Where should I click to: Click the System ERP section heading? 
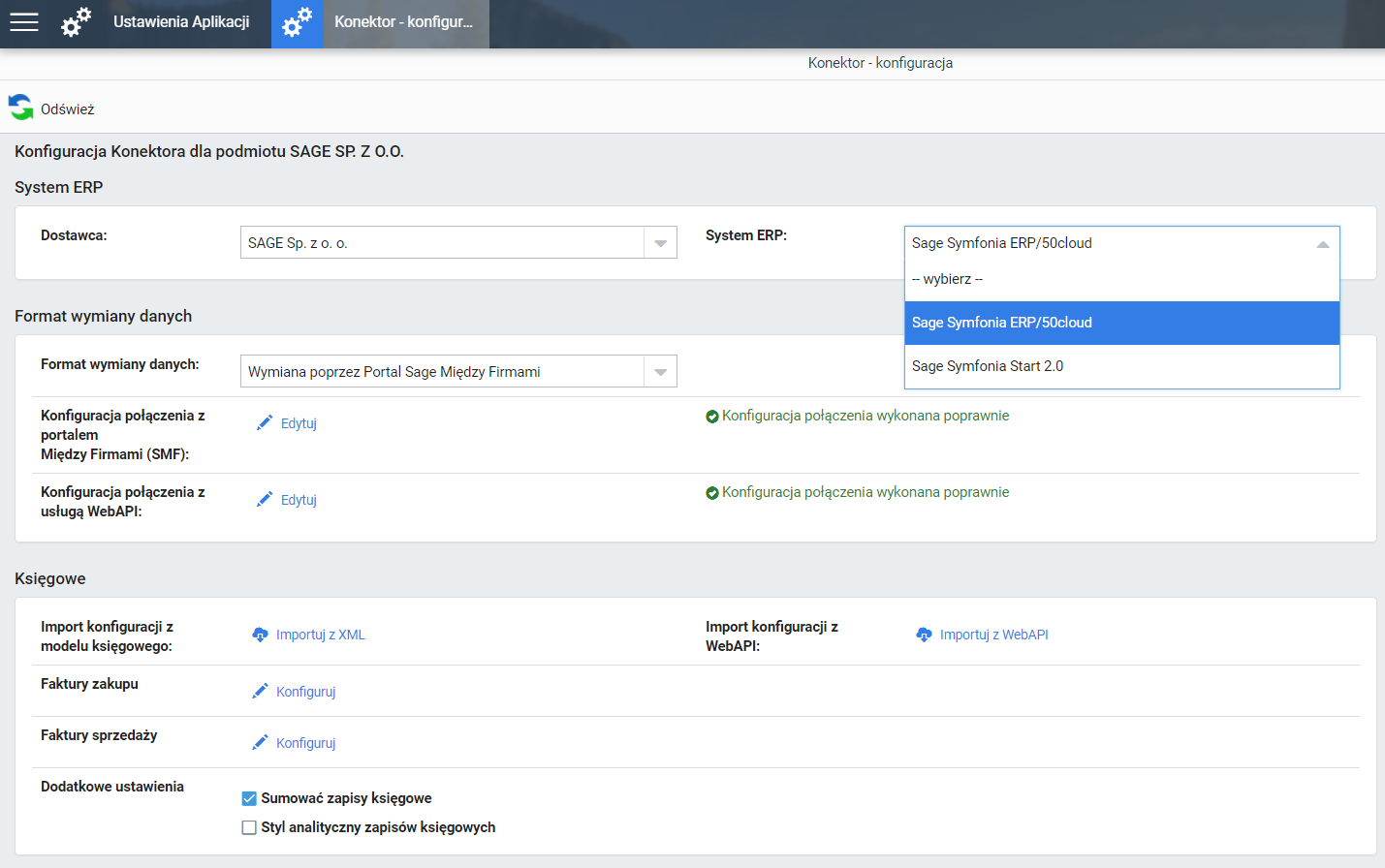[x=59, y=187]
